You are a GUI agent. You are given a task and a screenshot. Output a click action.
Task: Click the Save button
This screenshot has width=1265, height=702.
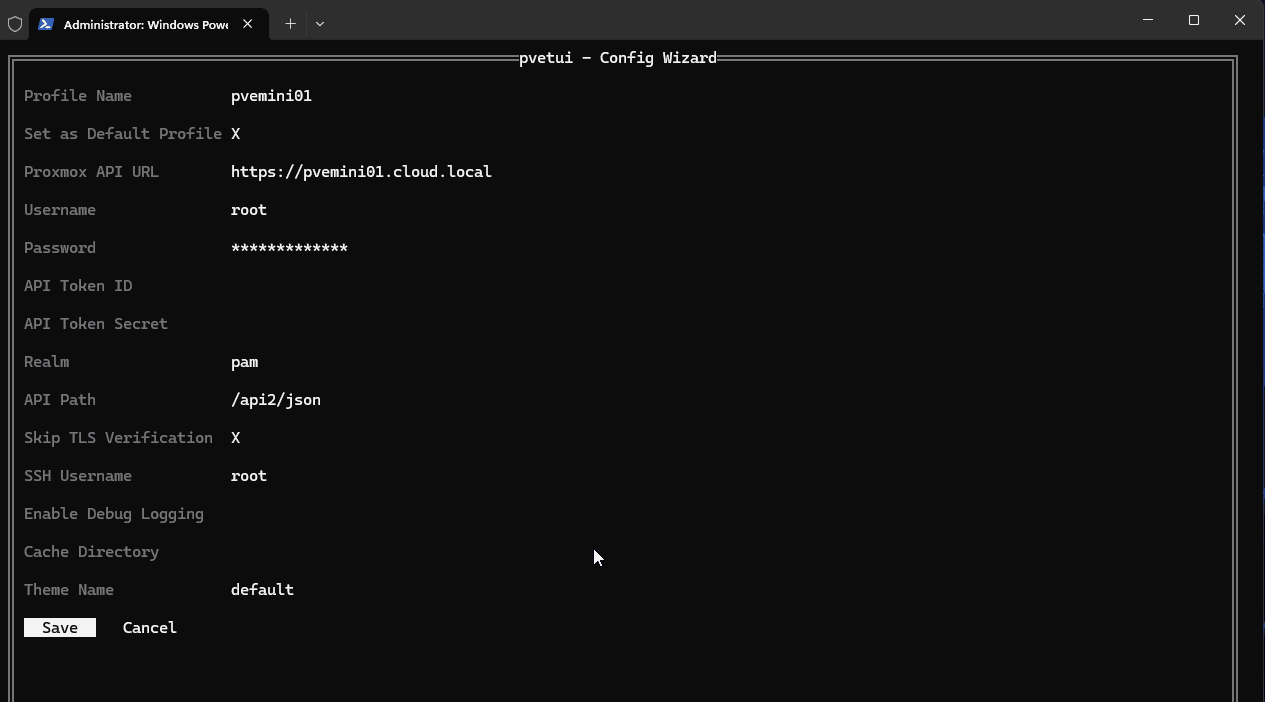pos(59,627)
